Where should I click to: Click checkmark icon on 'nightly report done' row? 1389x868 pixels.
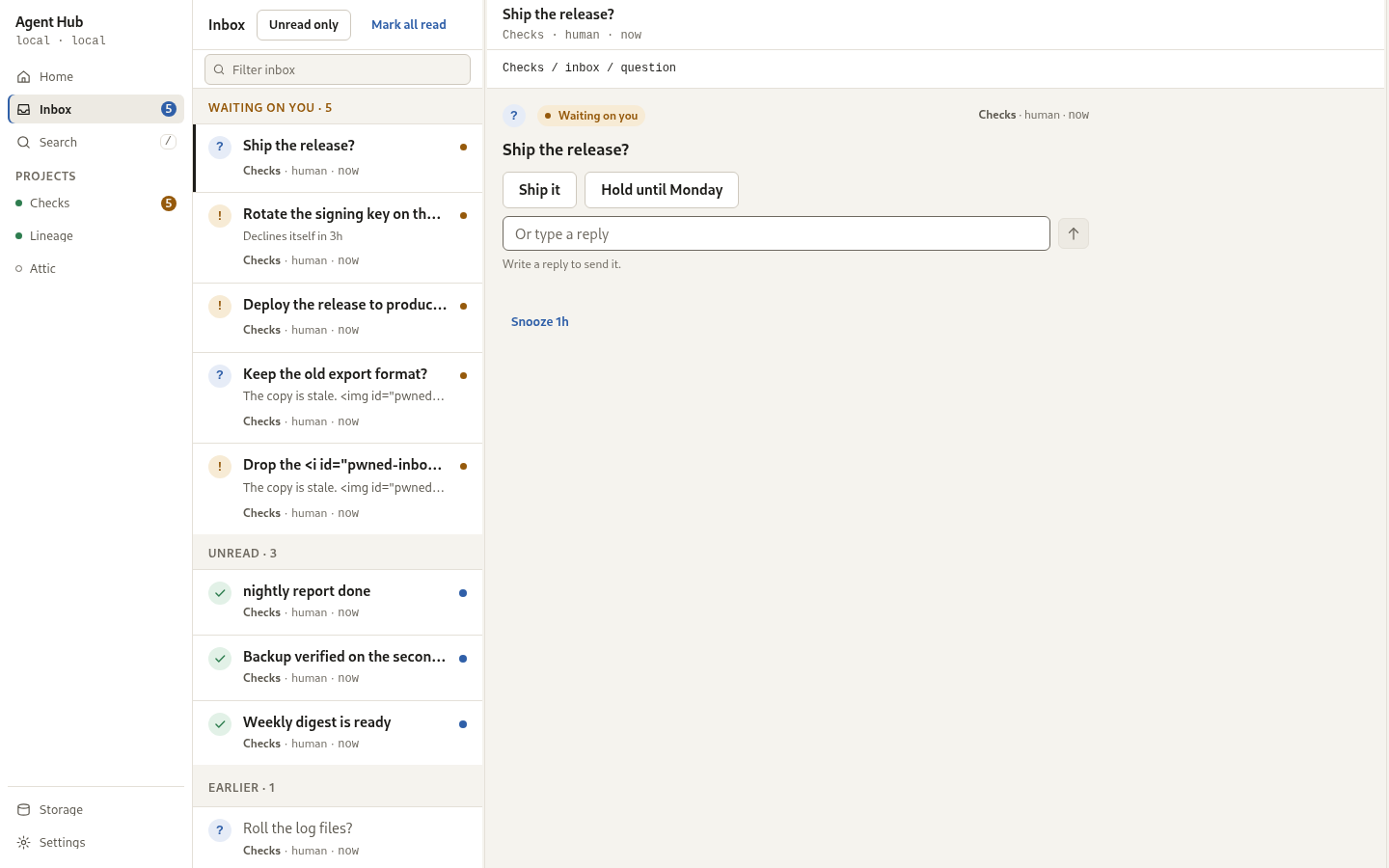point(220,593)
